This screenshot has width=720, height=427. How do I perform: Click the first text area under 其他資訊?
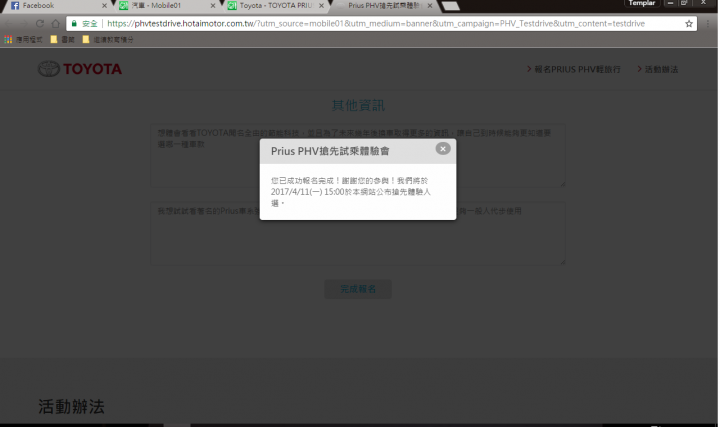(358, 155)
